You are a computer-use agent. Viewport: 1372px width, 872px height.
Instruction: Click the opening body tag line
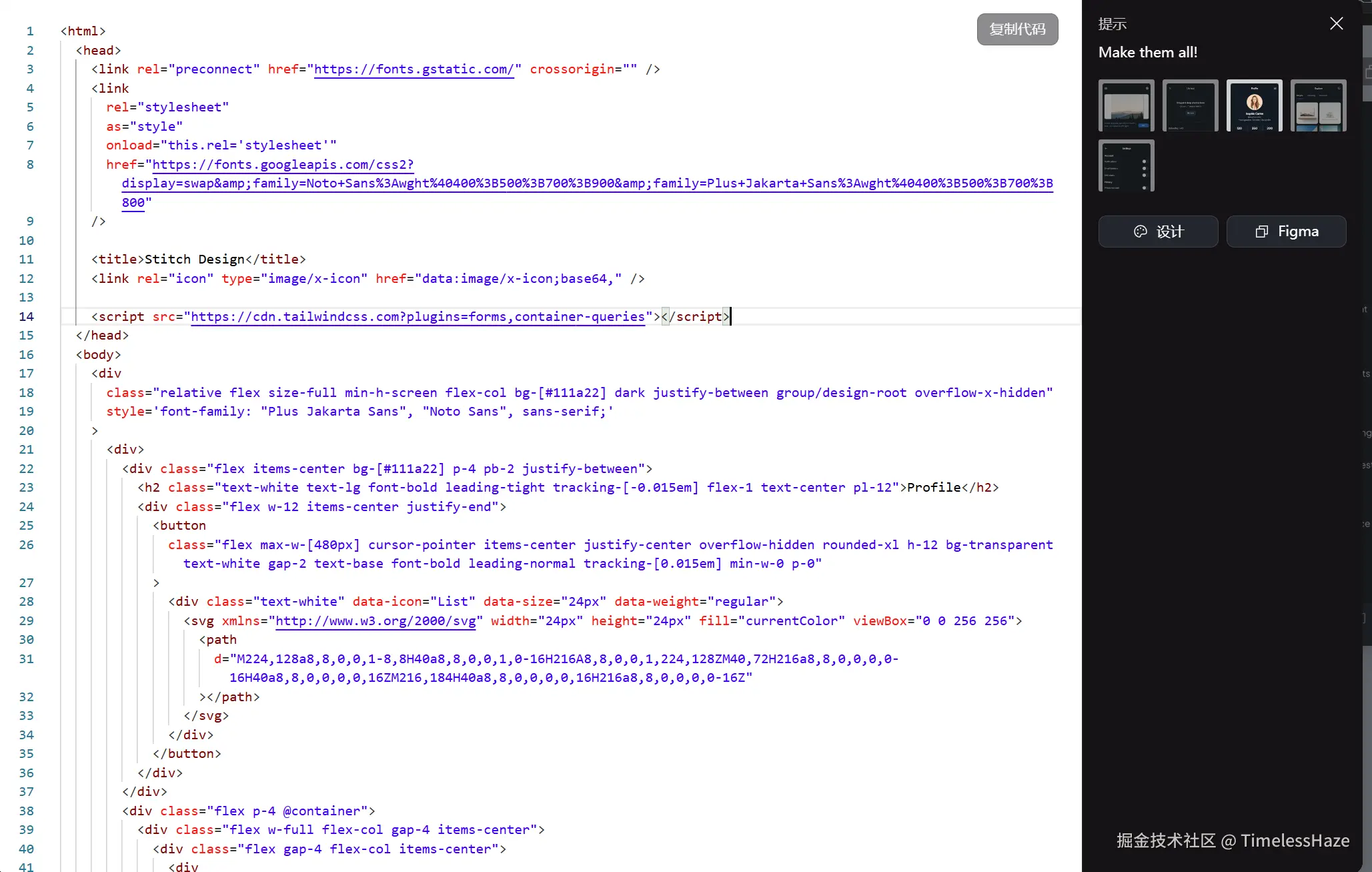click(99, 355)
